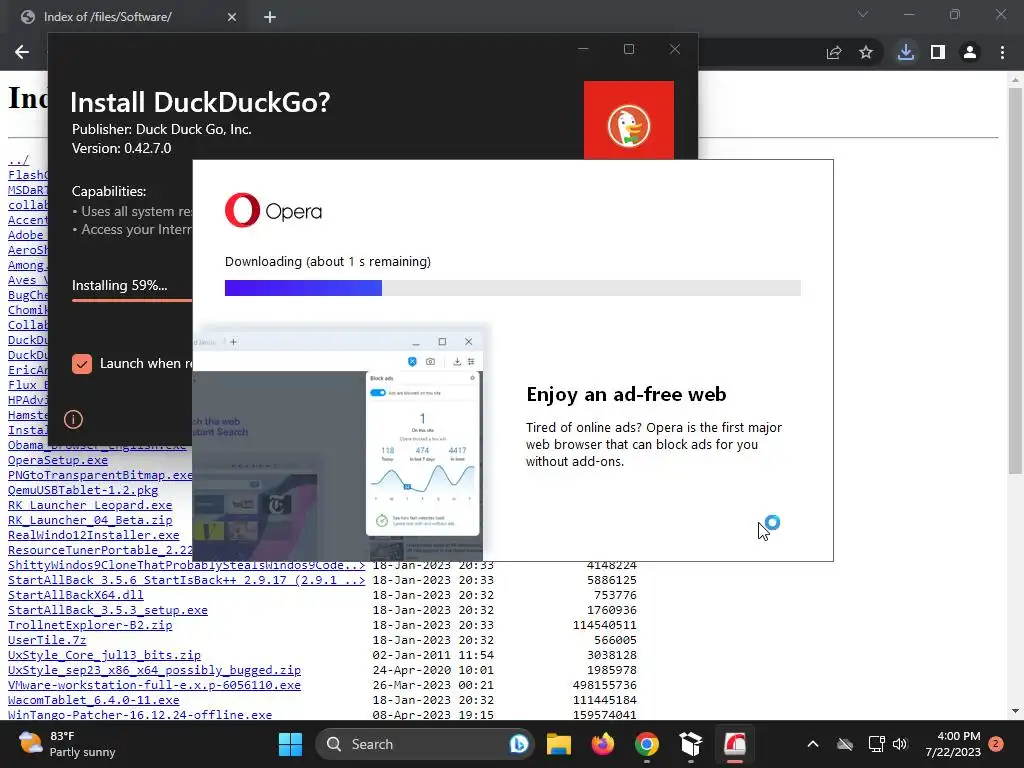Screen dimensions: 1024x768
Task: Click the Opera download progress bar
Action: [x=513, y=288]
